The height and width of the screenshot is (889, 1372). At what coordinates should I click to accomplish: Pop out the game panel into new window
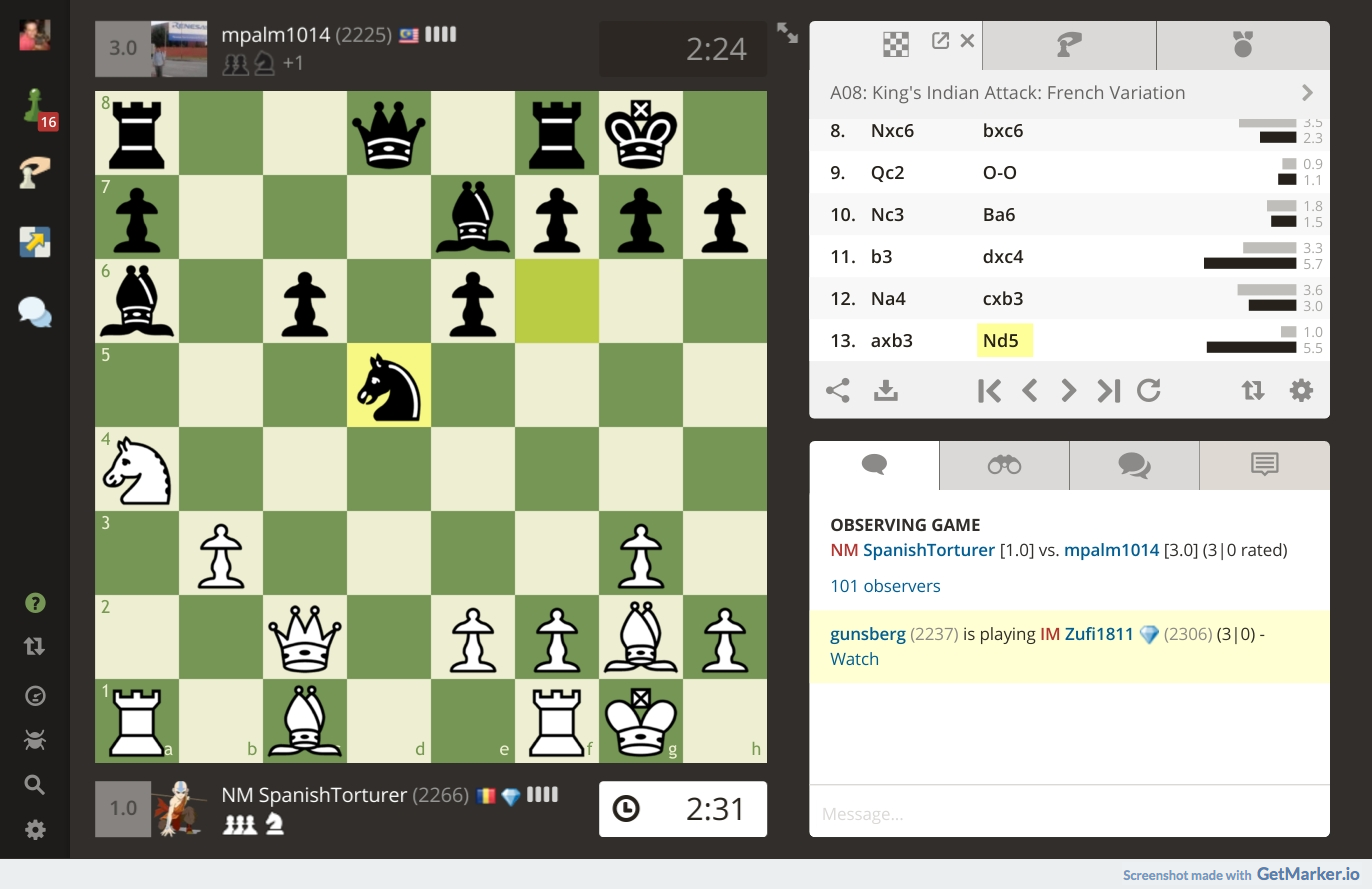tap(940, 41)
